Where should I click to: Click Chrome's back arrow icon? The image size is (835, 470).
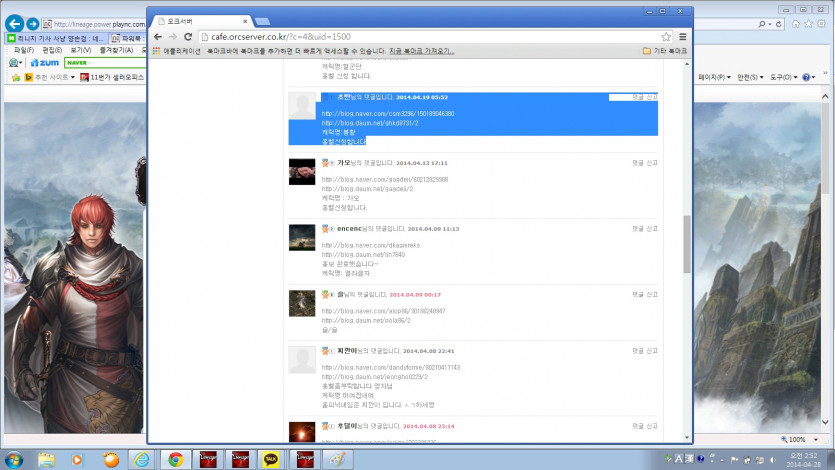(158, 36)
